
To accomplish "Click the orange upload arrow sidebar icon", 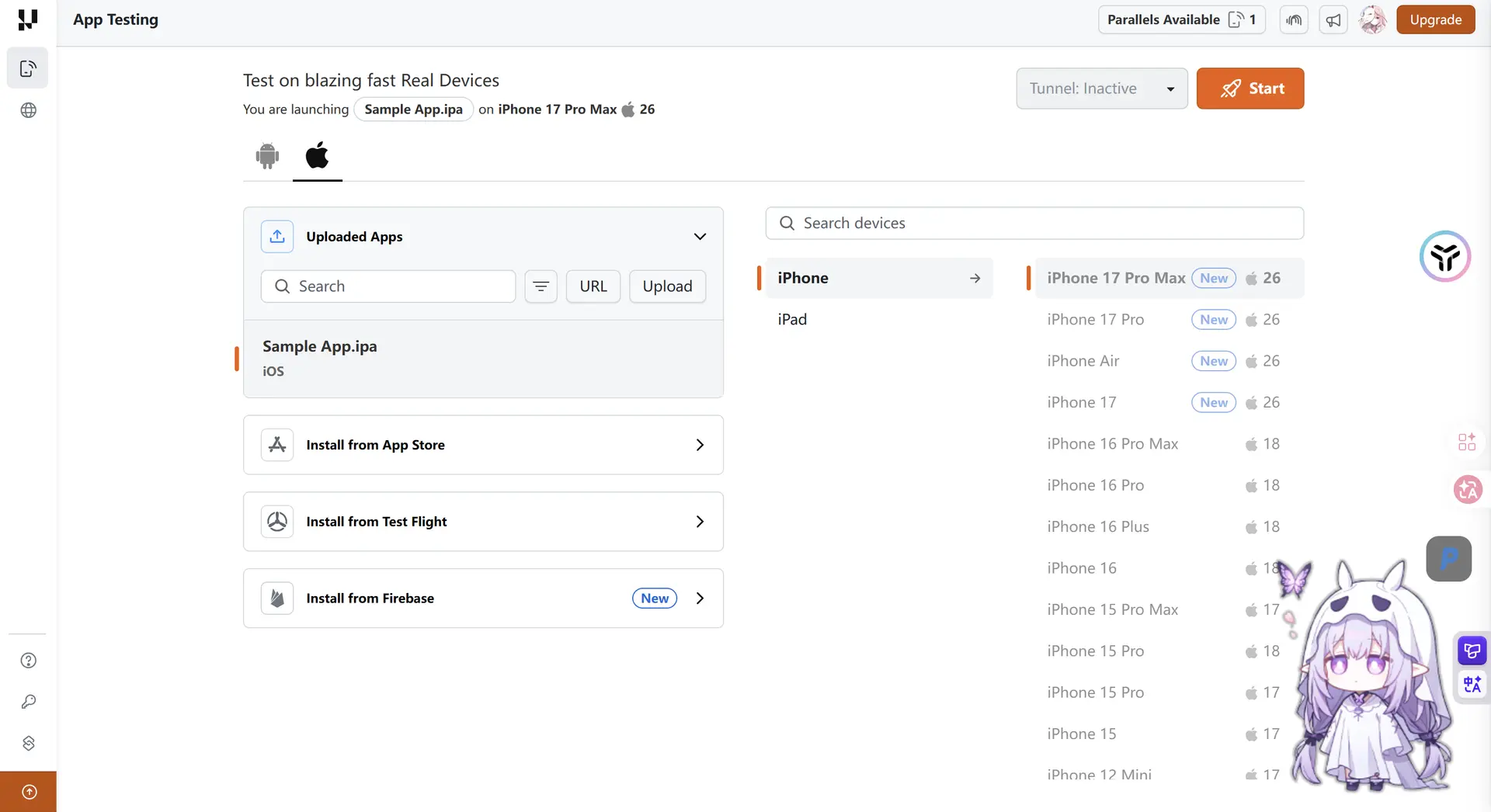I will coord(29,792).
